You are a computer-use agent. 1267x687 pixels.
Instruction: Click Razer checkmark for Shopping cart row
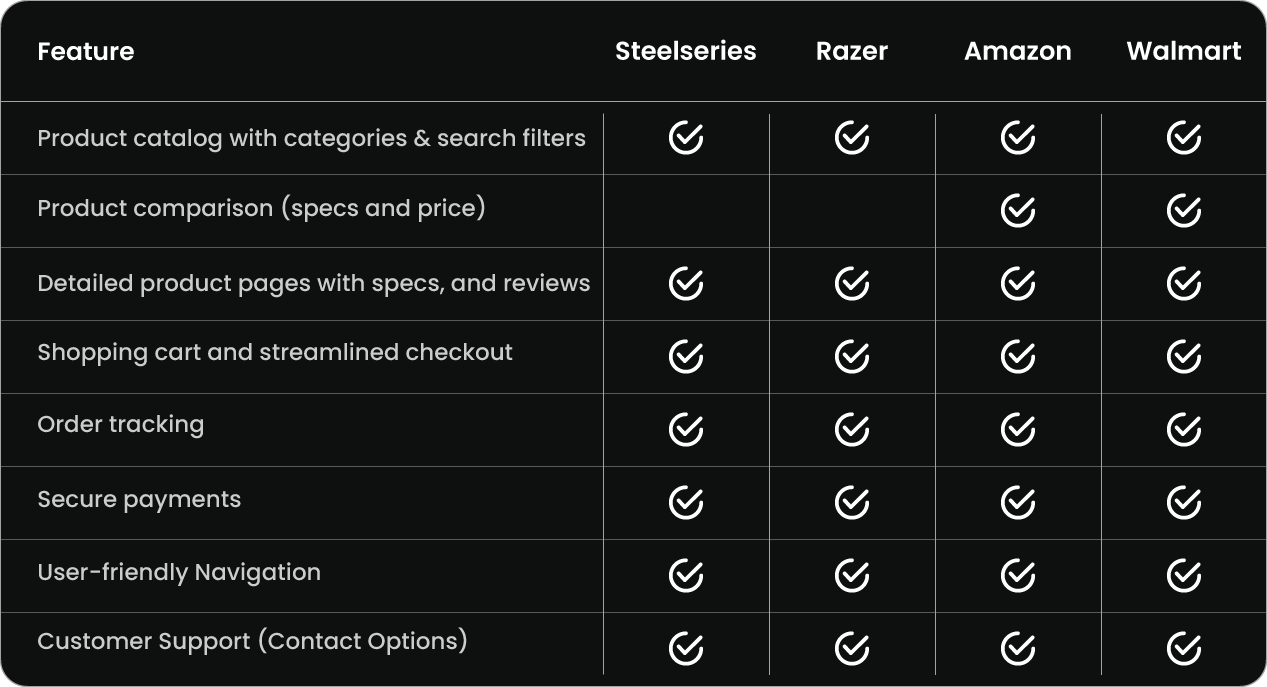(x=852, y=356)
